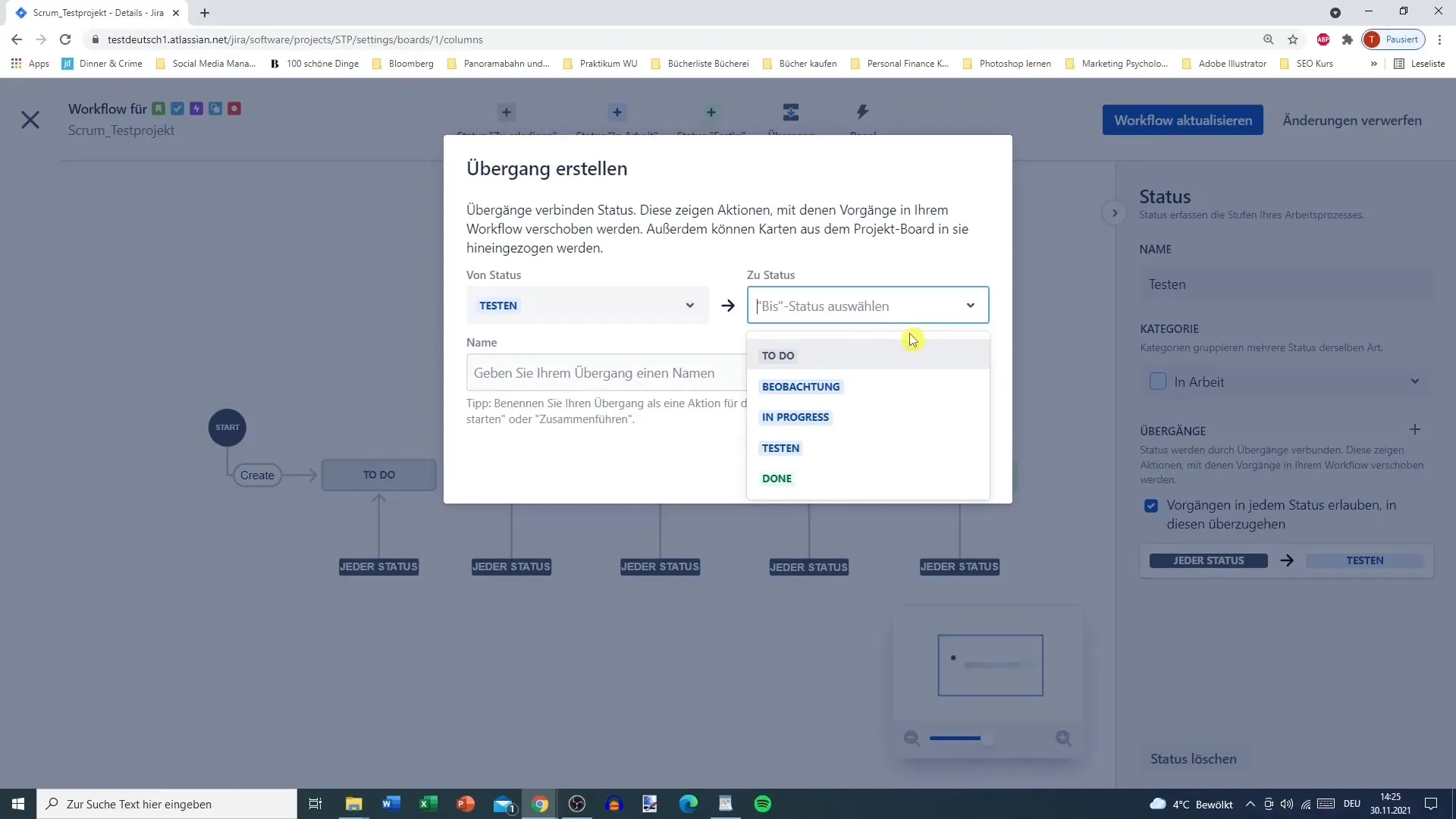The width and height of the screenshot is (1456, 819).
Task: Go back with the browser back arrow
Action: click(x=17, y=39)
